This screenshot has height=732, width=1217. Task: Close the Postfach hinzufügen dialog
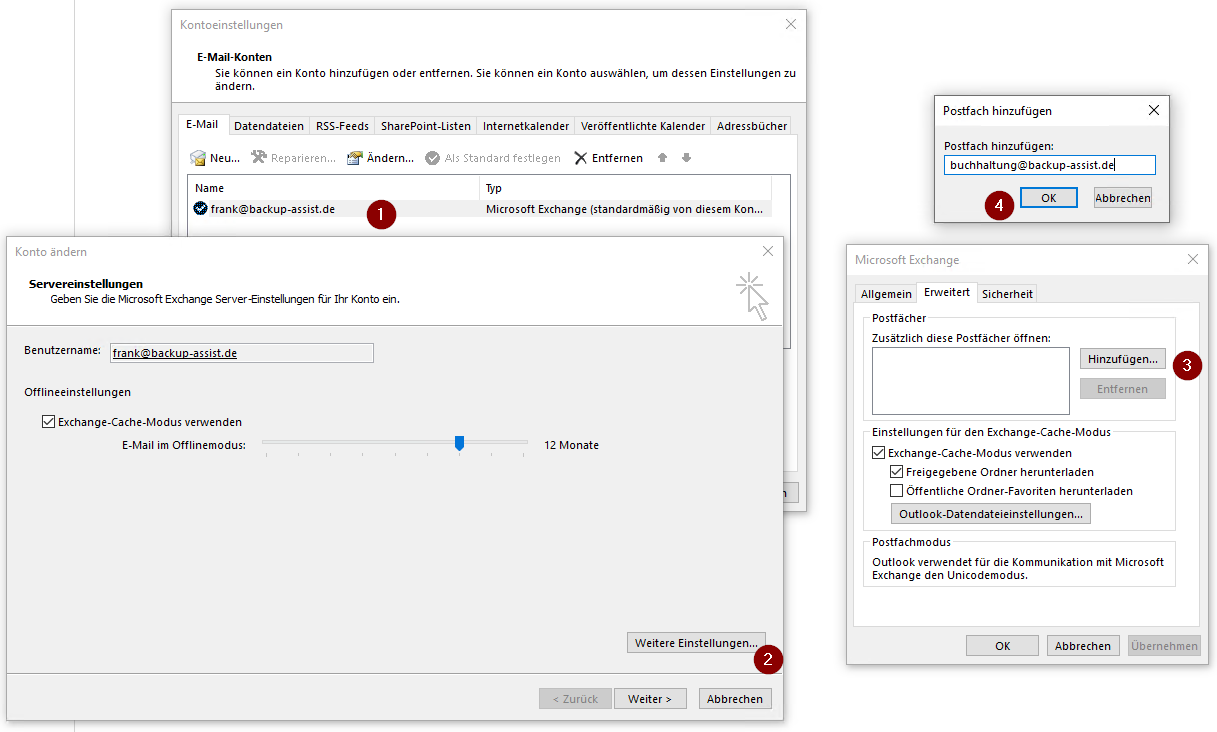coord(1153,111)
